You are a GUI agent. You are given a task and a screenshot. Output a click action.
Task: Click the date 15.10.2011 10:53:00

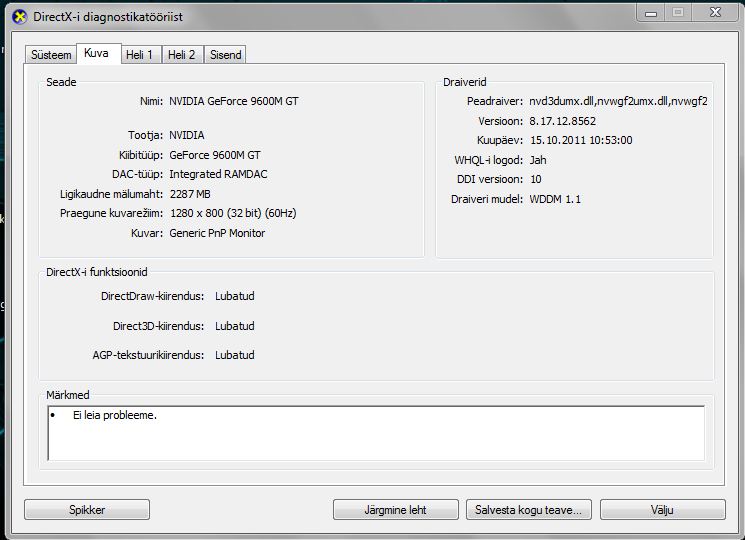581,140
